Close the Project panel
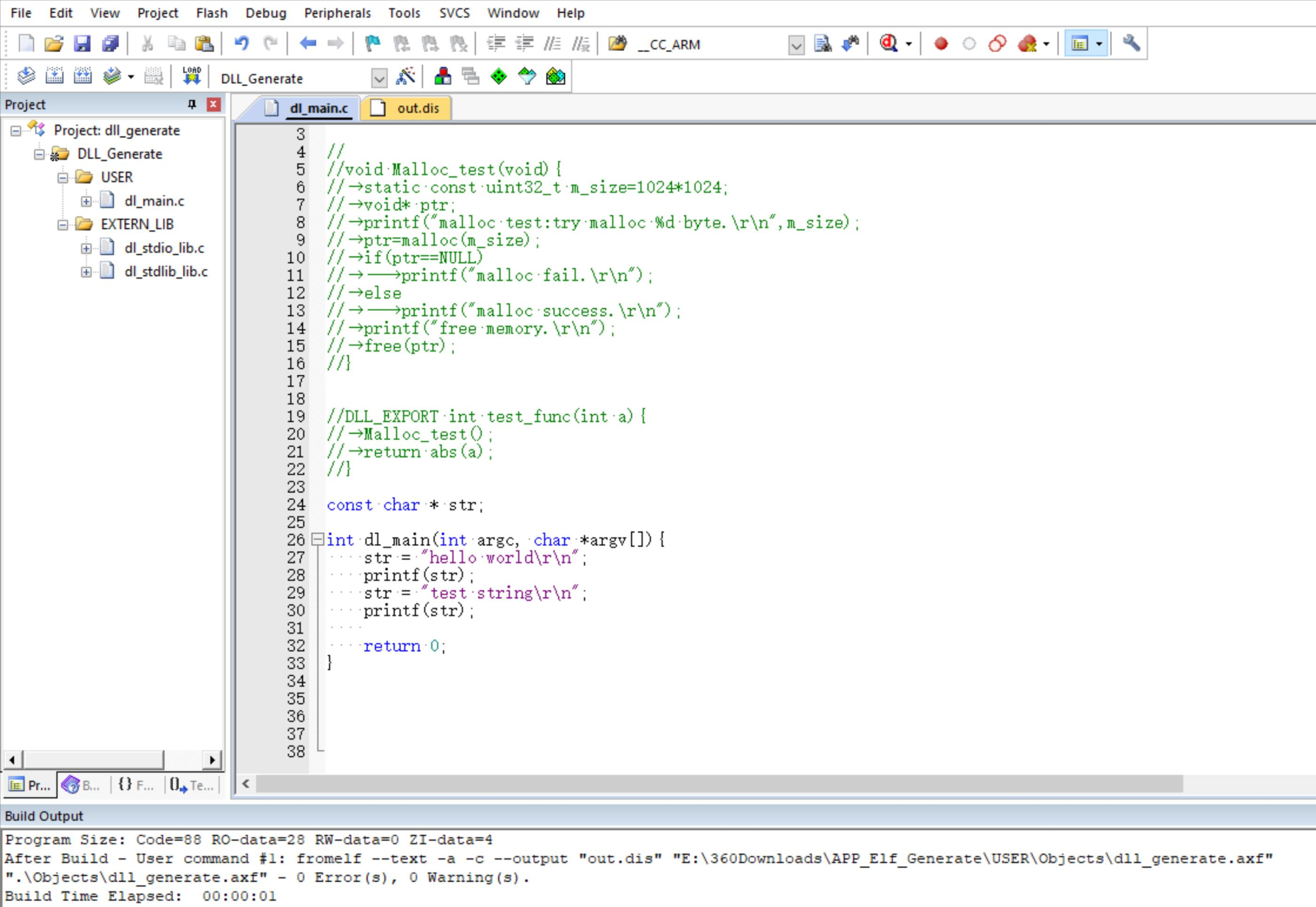1316x907 pixels. click(214, 104)
